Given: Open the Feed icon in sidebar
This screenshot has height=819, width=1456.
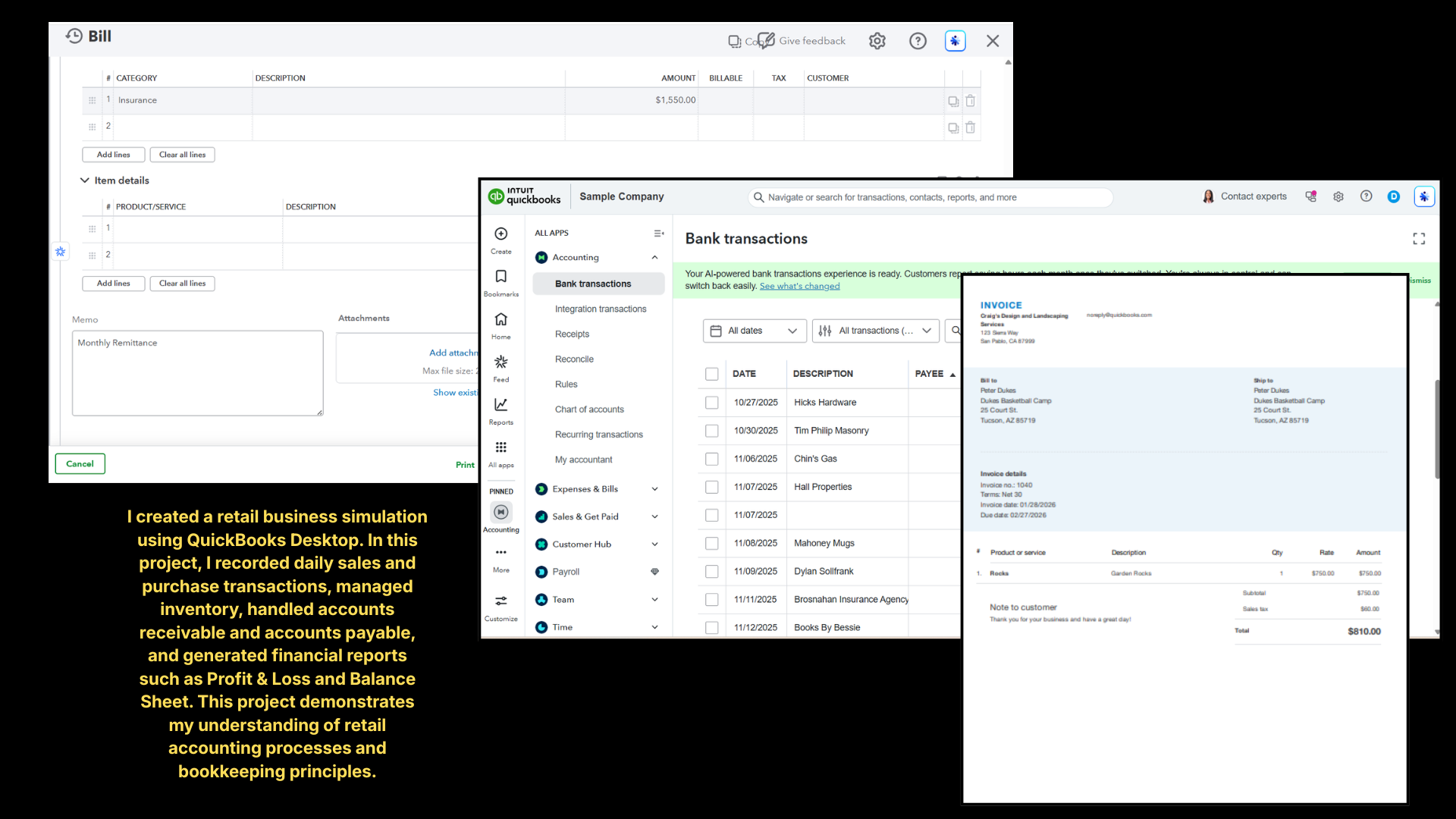Looking at the screenshot, I should (x=500, y=362).
